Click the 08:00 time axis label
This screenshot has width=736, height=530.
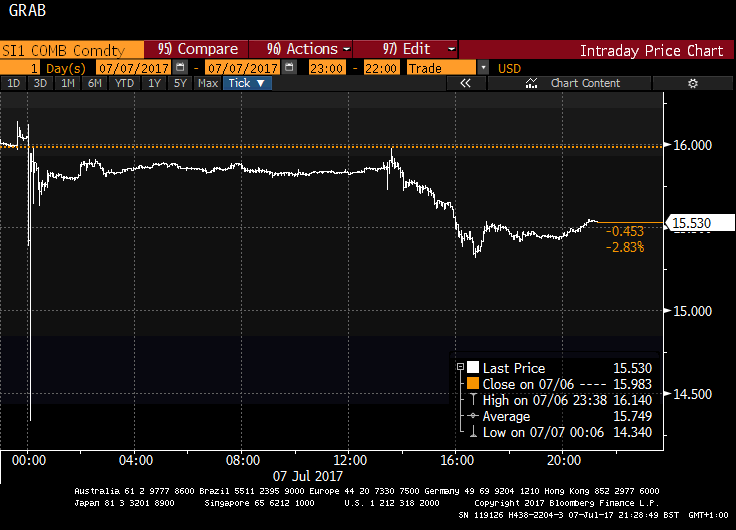(243, 460)
